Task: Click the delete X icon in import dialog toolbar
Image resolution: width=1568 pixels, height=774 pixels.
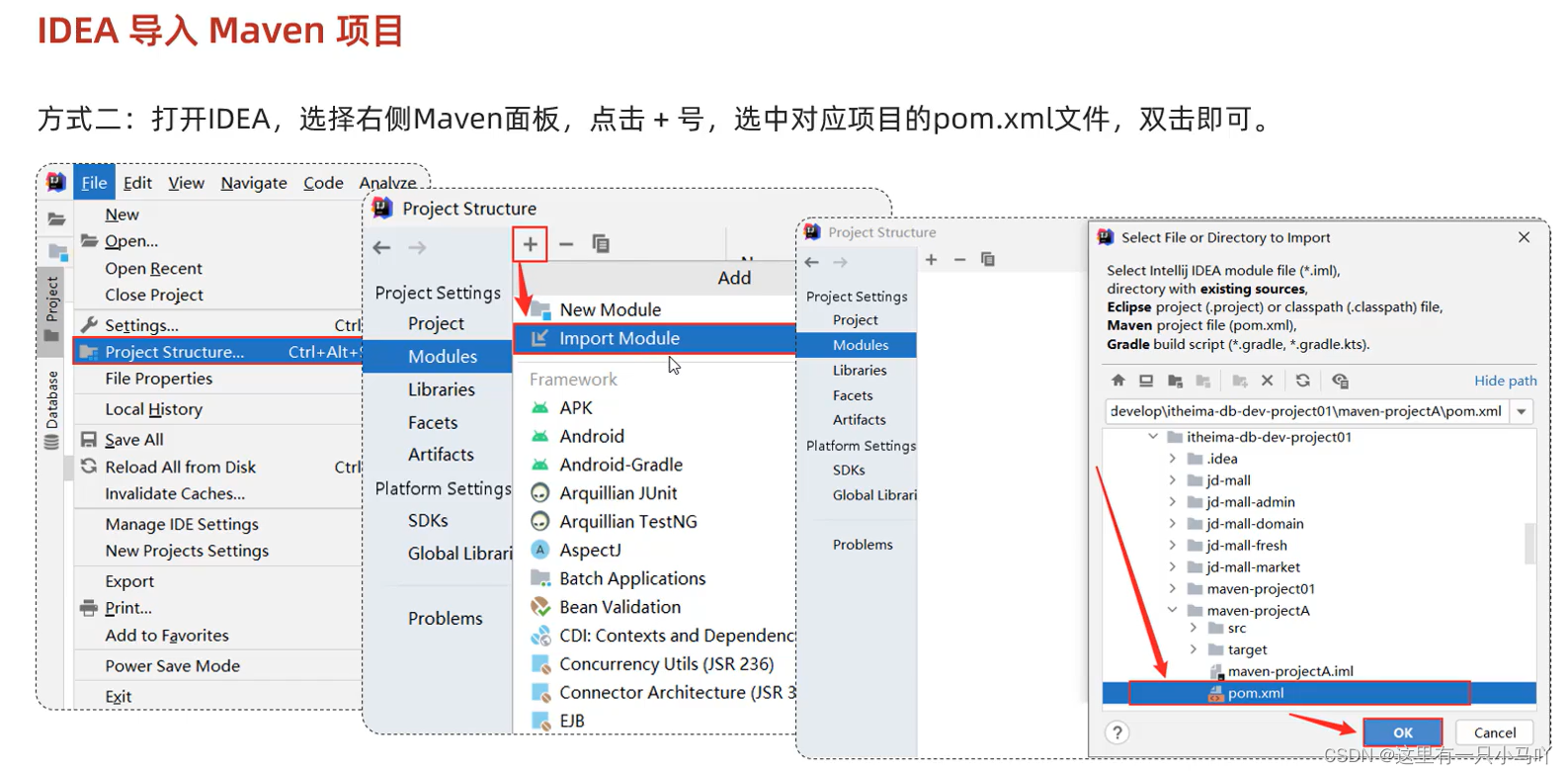Action: 1268,381
